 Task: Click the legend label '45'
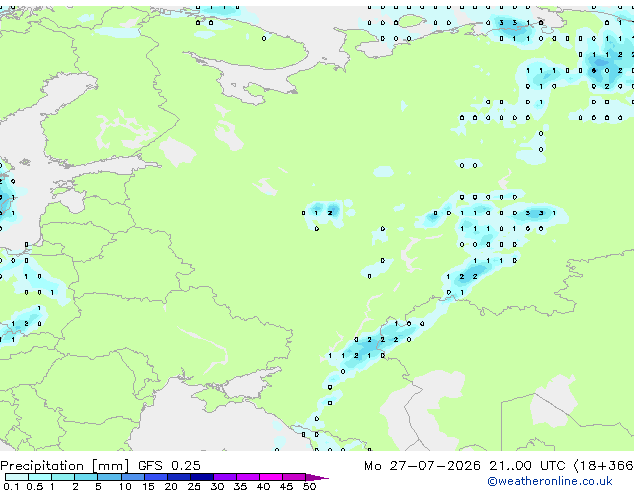(x=287, y=486)
